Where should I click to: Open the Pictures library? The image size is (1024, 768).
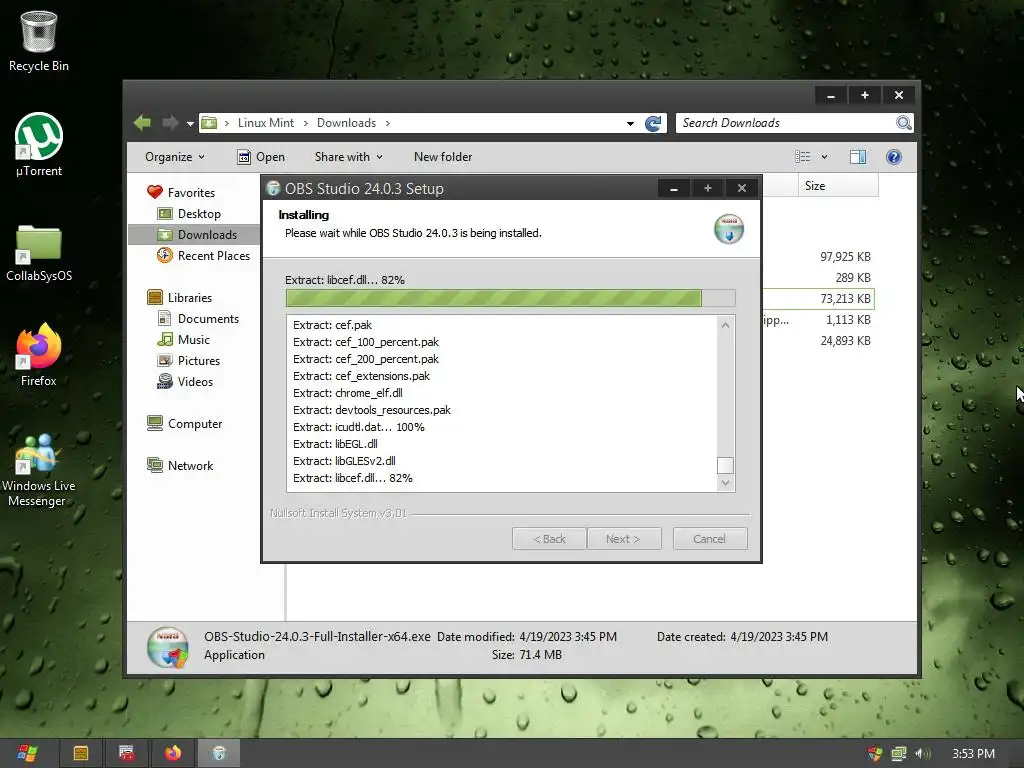coord(189,360)
